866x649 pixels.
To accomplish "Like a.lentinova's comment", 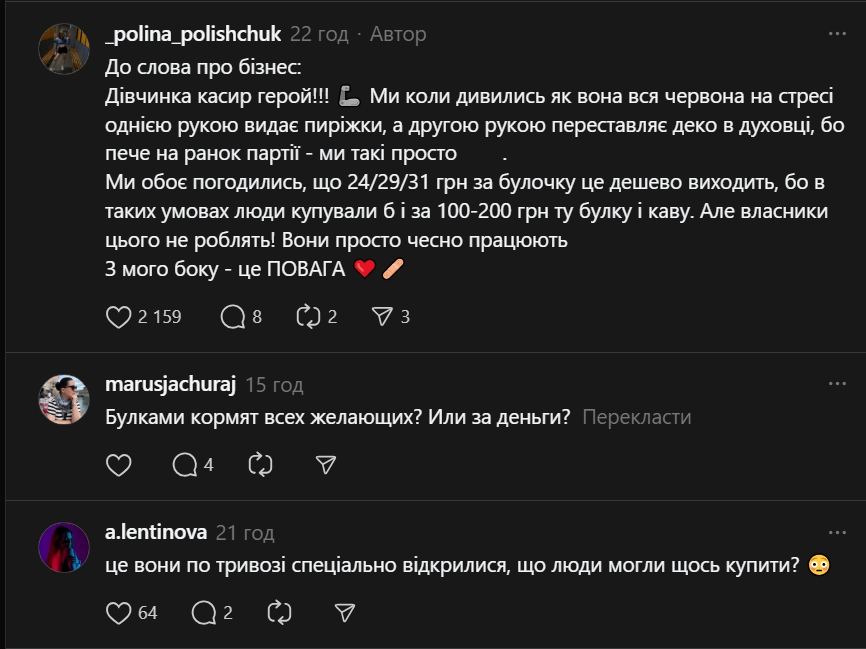I will (119, 612).
